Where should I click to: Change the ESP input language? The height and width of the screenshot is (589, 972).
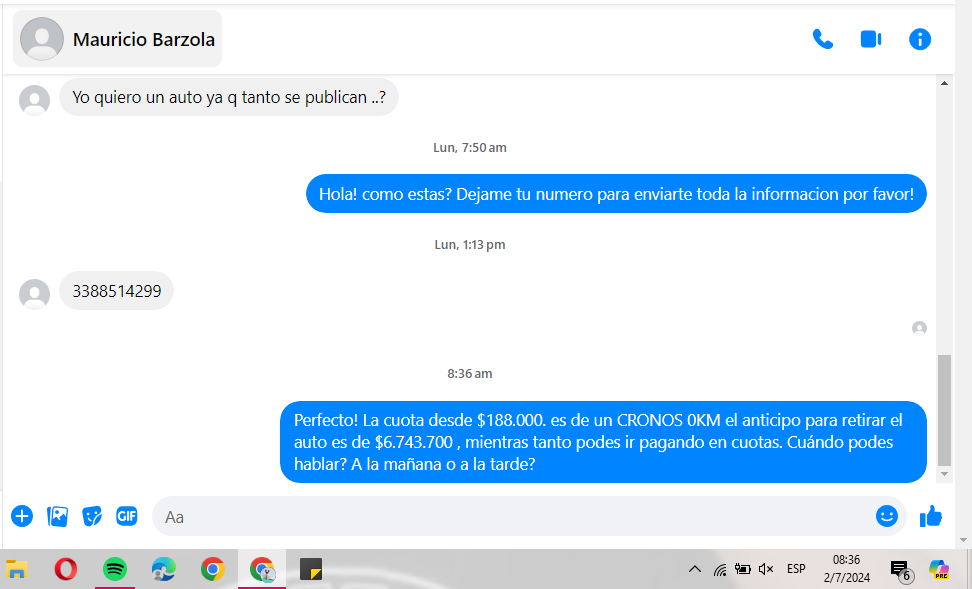coord(796,569)
